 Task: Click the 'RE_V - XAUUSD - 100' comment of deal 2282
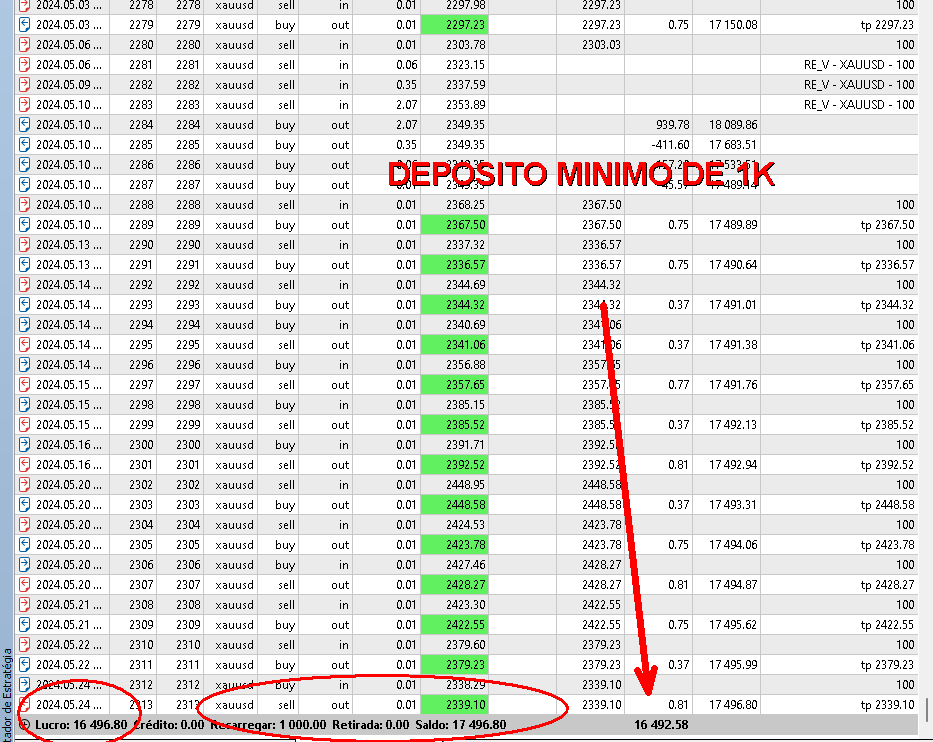click(859, 85)
